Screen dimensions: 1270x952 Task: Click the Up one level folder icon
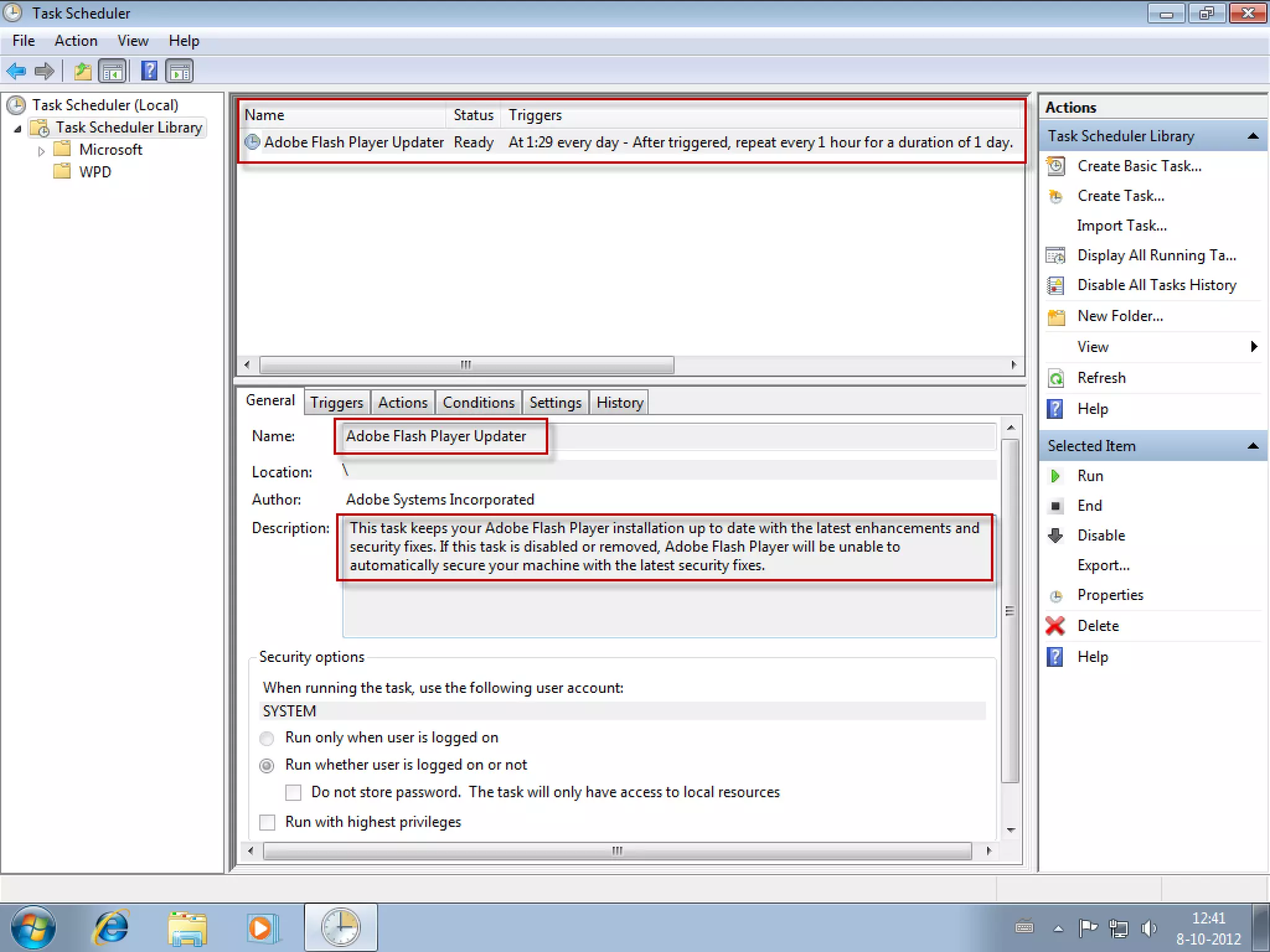point(82,71)
